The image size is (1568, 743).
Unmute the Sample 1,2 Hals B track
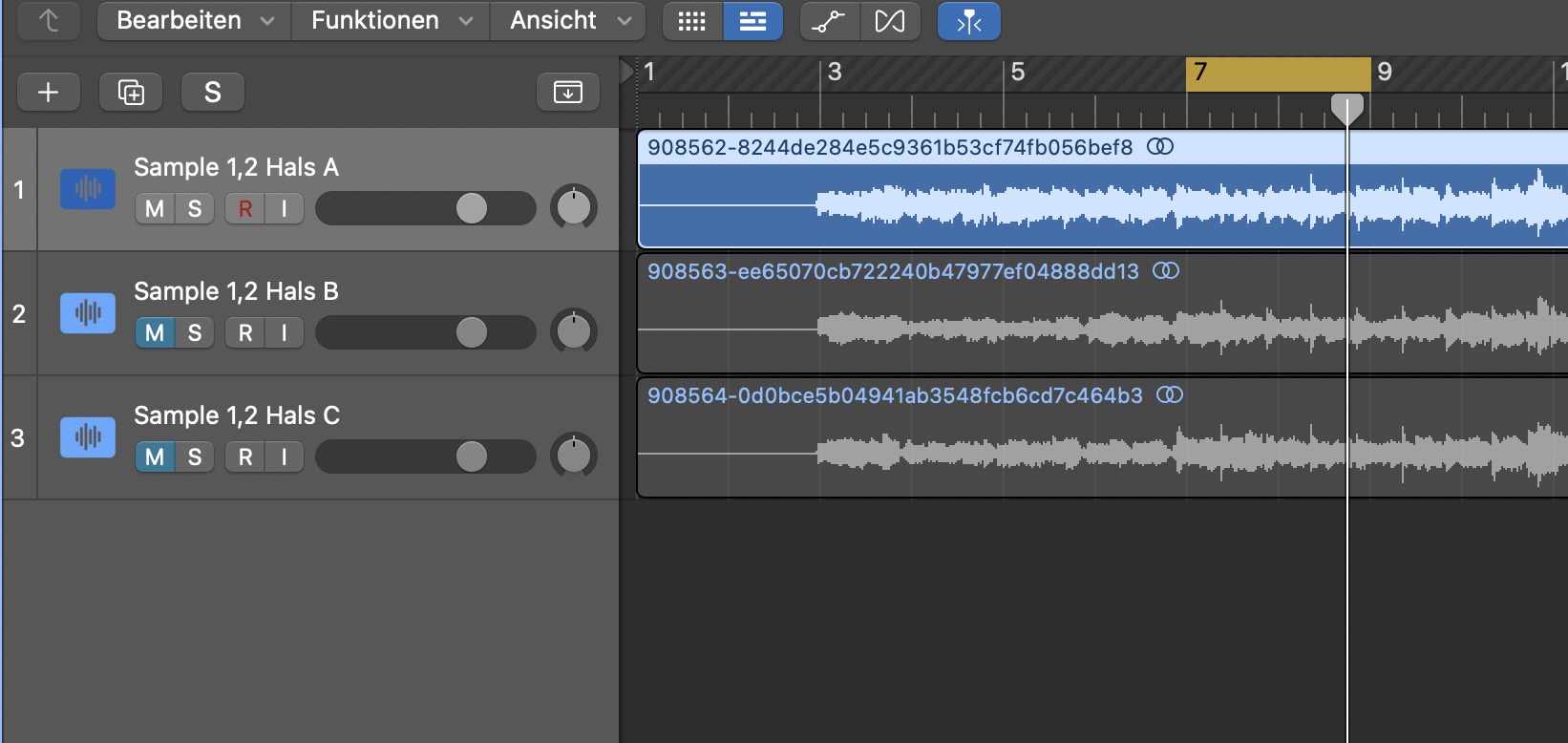(155, 332)
